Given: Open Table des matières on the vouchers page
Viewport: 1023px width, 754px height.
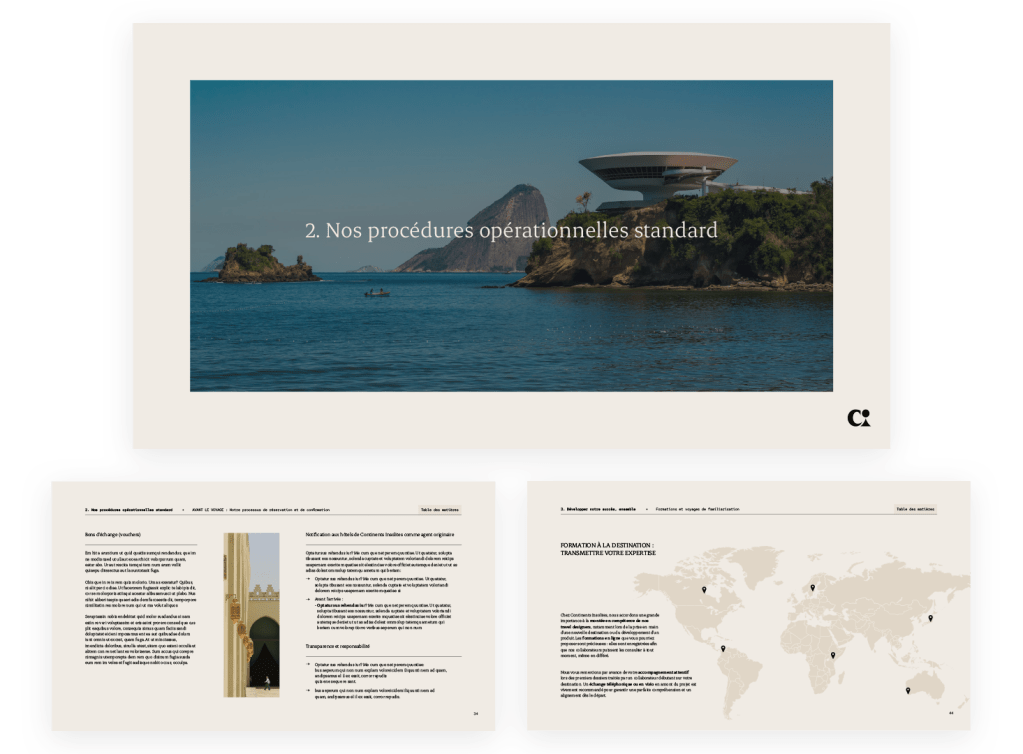Looking at the screenshot, I should click(x=439, y=509).
